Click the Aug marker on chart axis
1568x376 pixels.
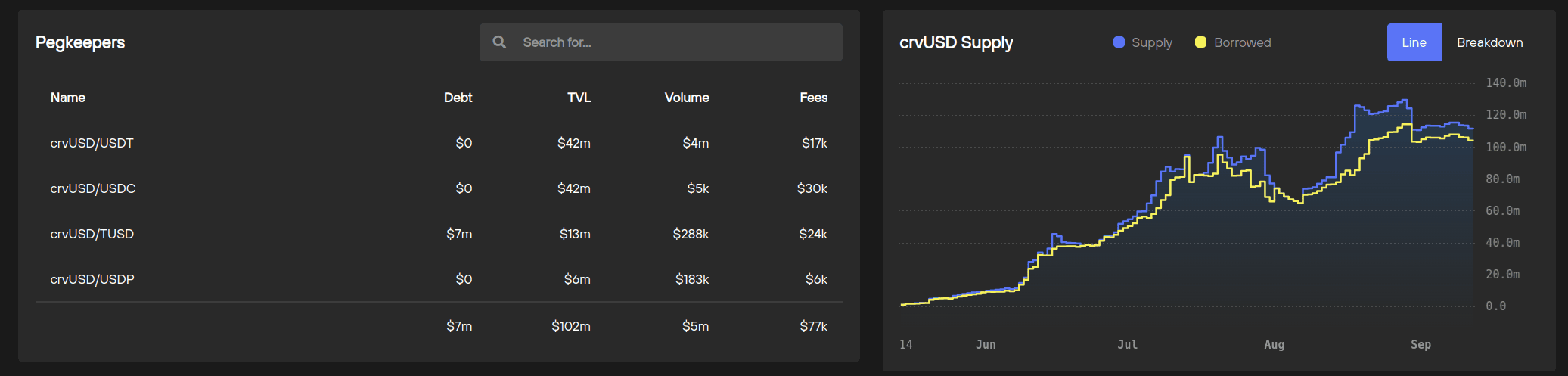(x=1274, y=344)
